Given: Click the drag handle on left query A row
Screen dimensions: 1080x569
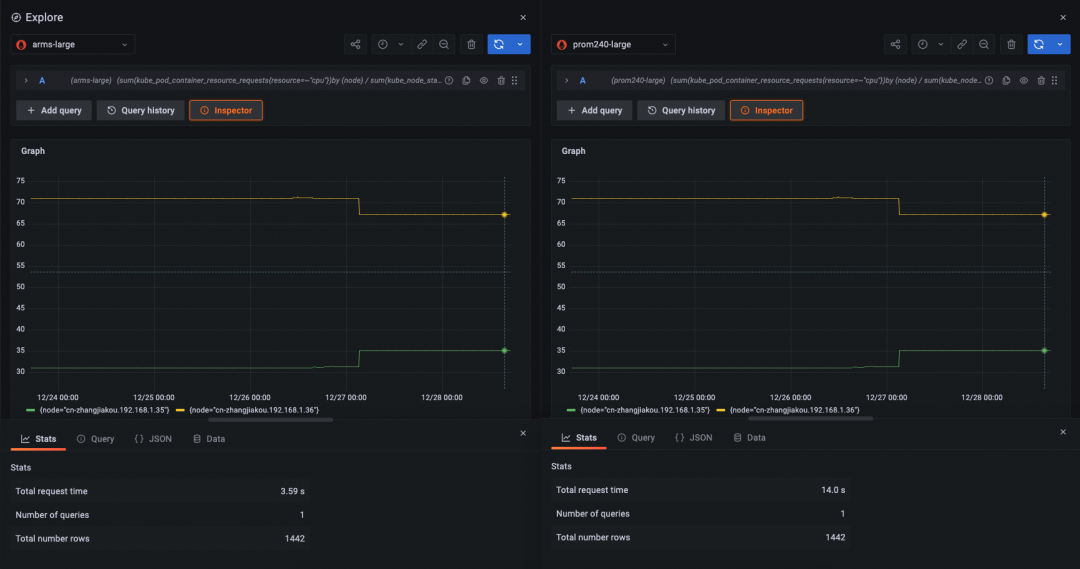Looking at the screenshot, I should (515, 80).
